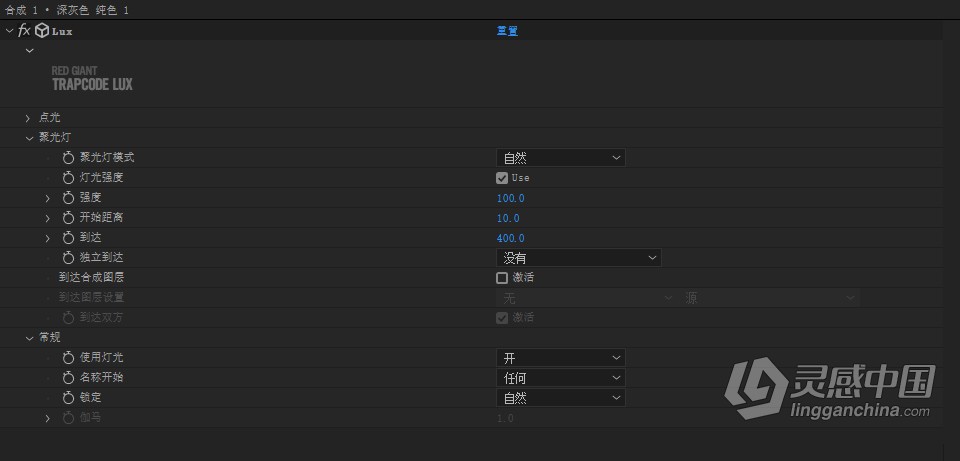Image resolution: width=960 pixels, height=461 pixels.
Task: Toggle the stopwatch beside 锁定
Action: [68, 398]
